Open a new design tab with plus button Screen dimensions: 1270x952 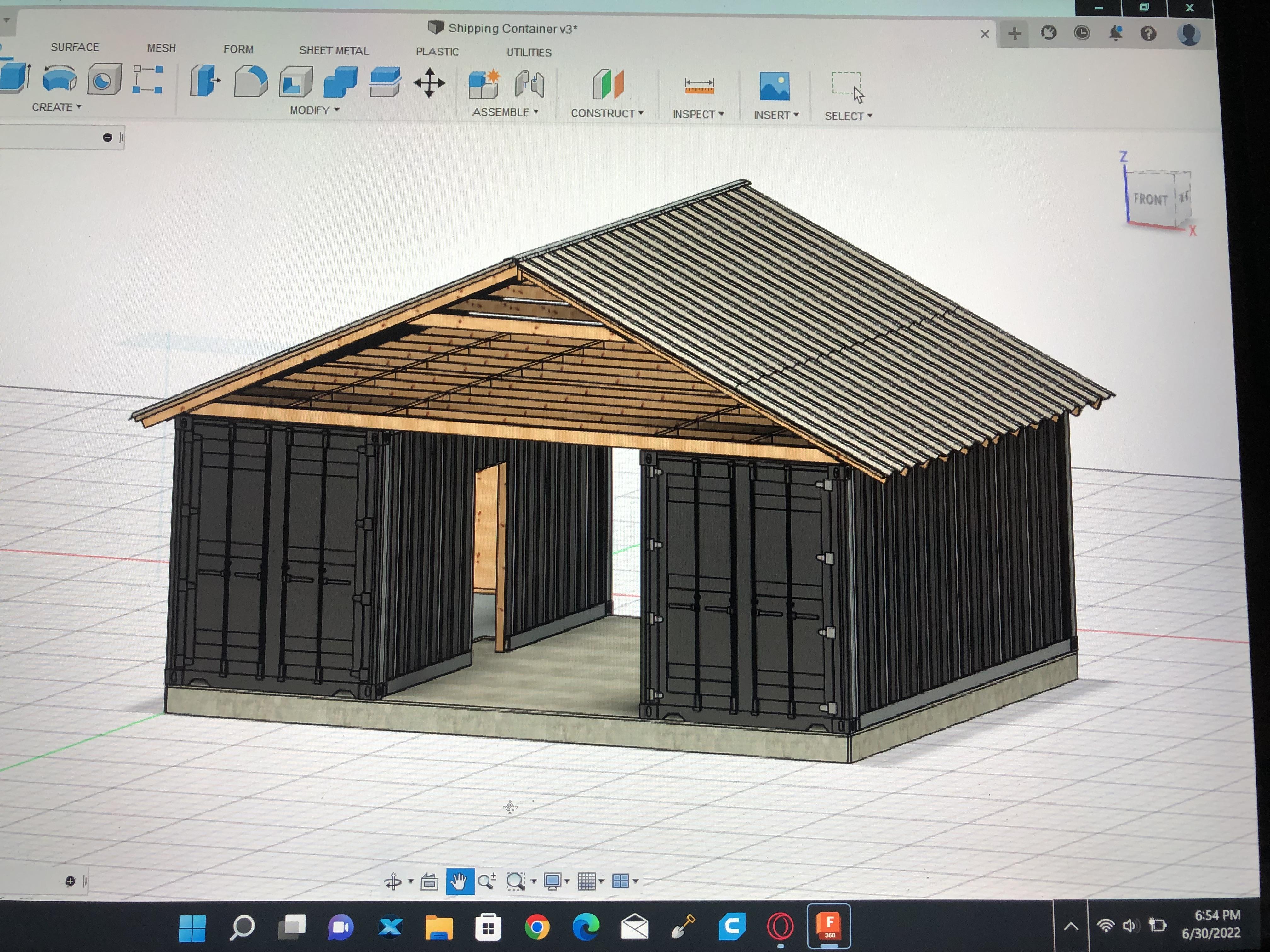coord(1015,34)
